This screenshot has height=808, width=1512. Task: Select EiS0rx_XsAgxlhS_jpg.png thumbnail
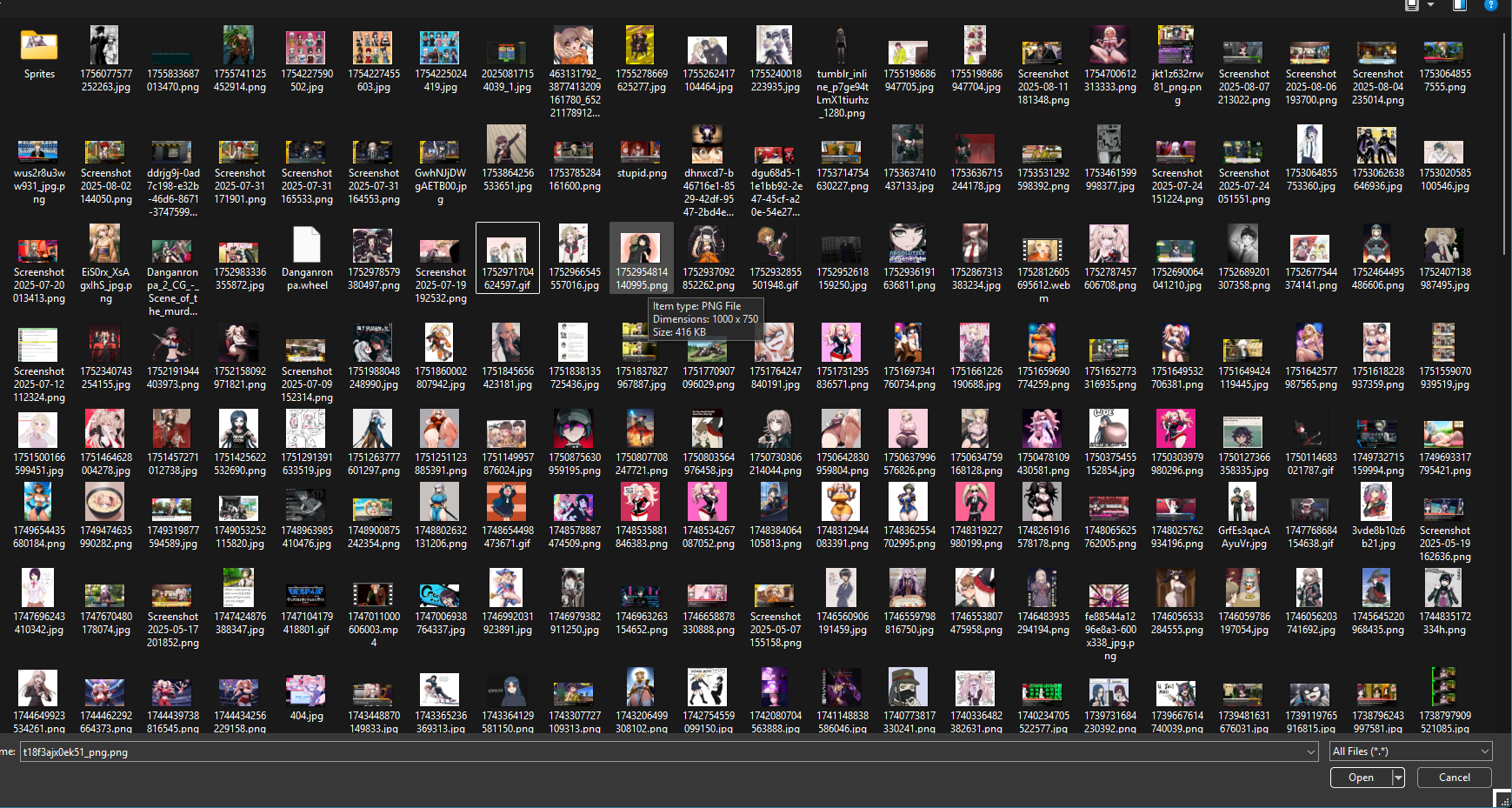click(106, 244)
